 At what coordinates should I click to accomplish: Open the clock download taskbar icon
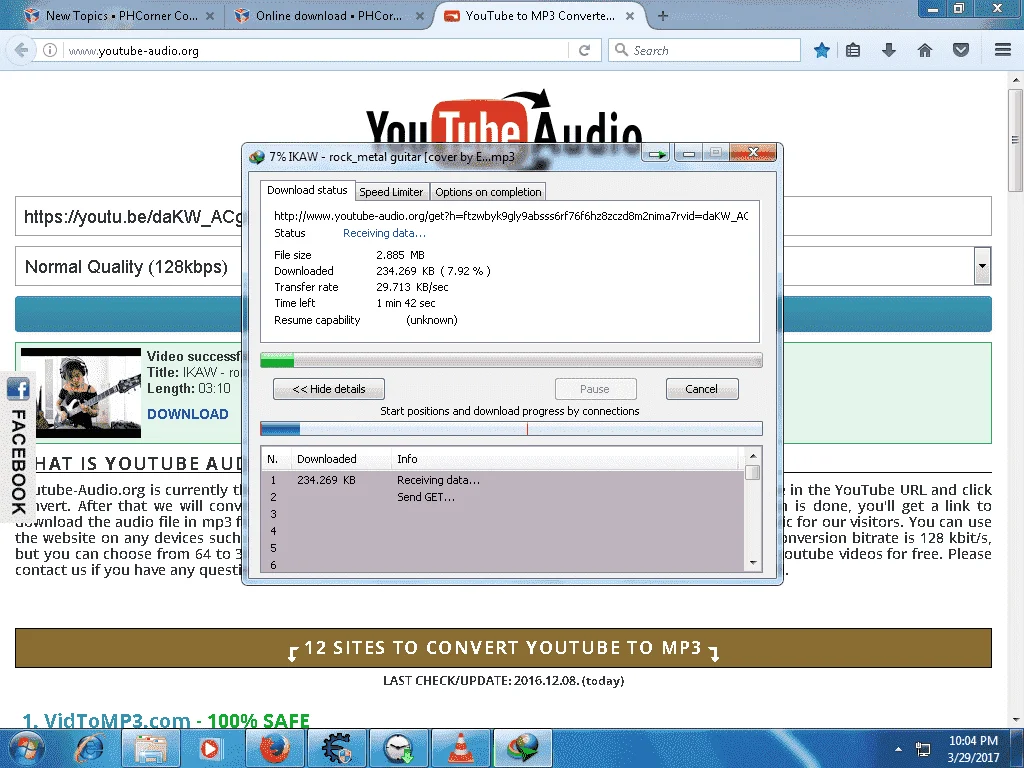coord(398,748)
